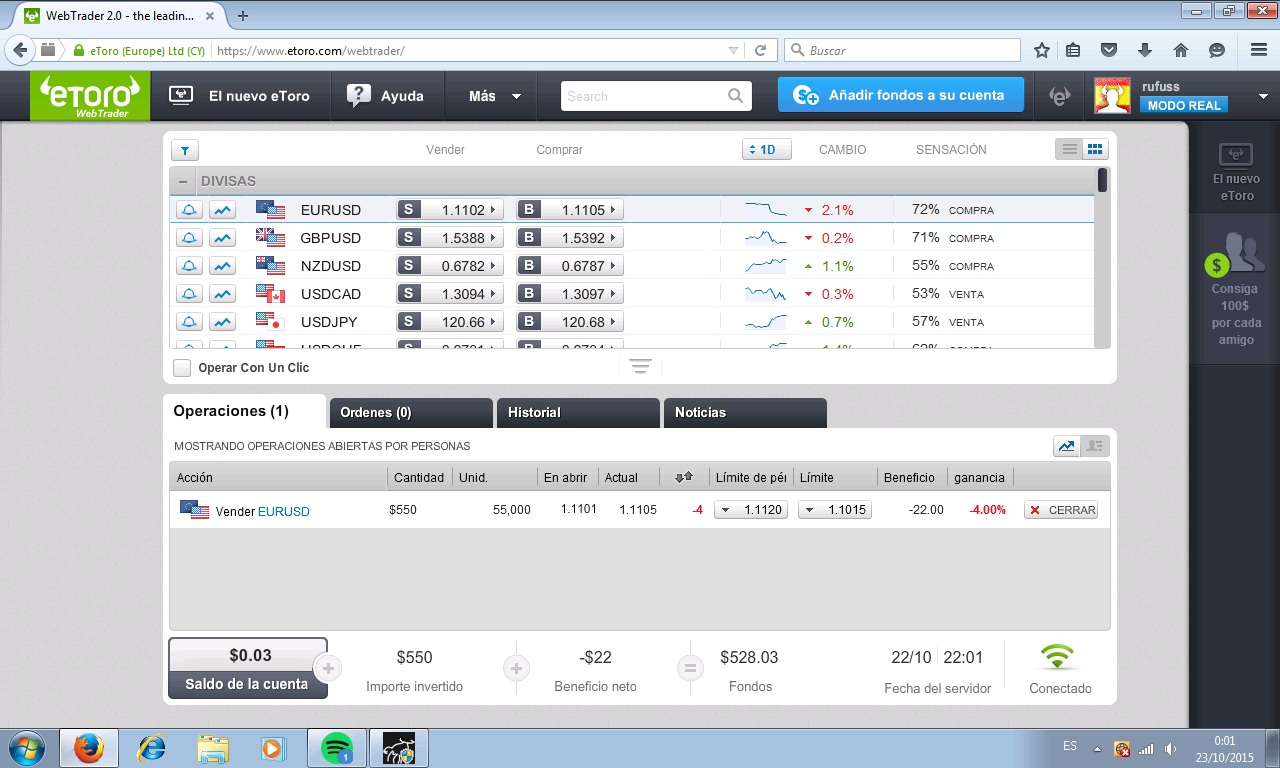Show open trades by position chart view
Screen dimensions: 1280x768
tap(1067, 446)
